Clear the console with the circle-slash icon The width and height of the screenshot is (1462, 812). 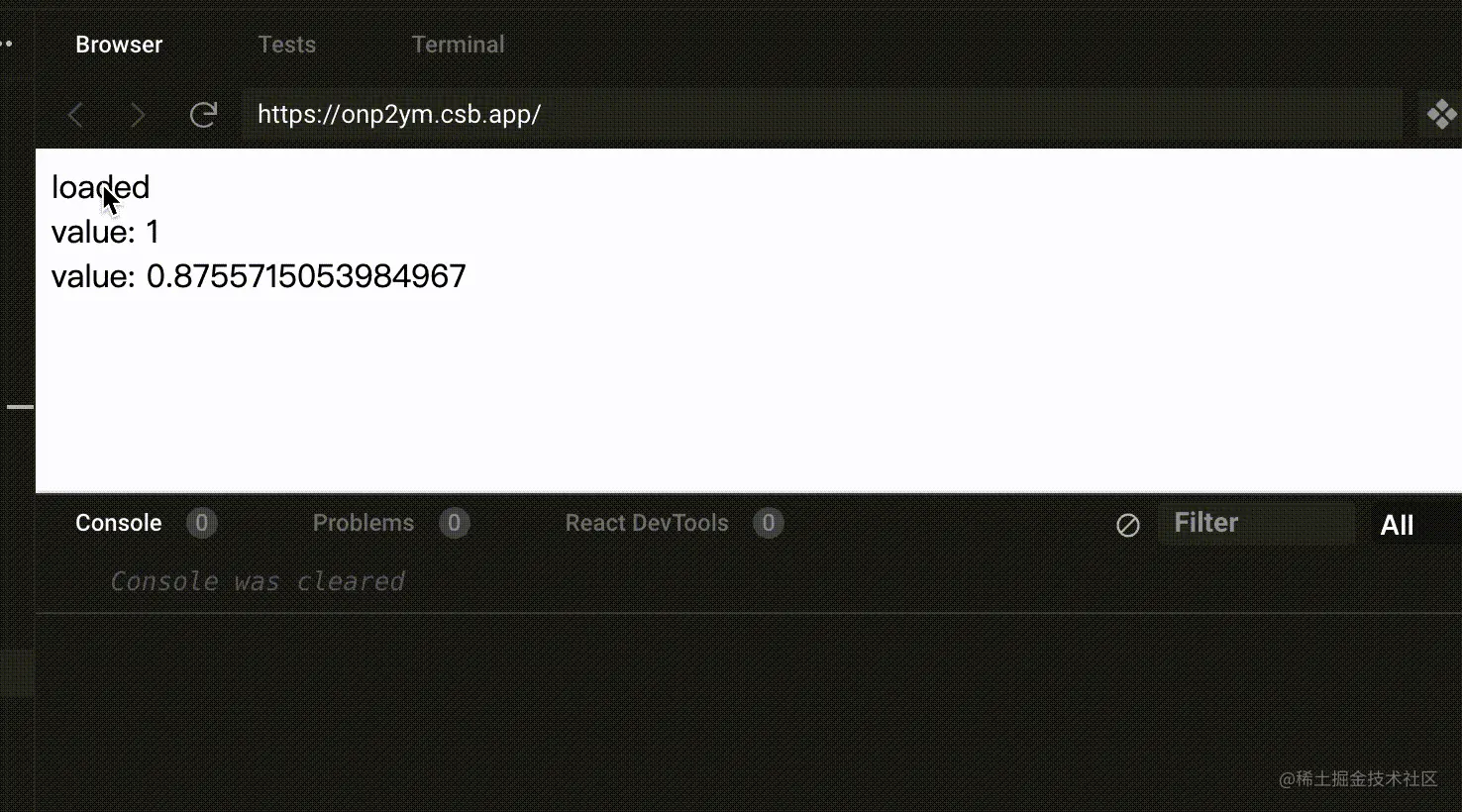pyautogui.click(x=1127, y=525)
